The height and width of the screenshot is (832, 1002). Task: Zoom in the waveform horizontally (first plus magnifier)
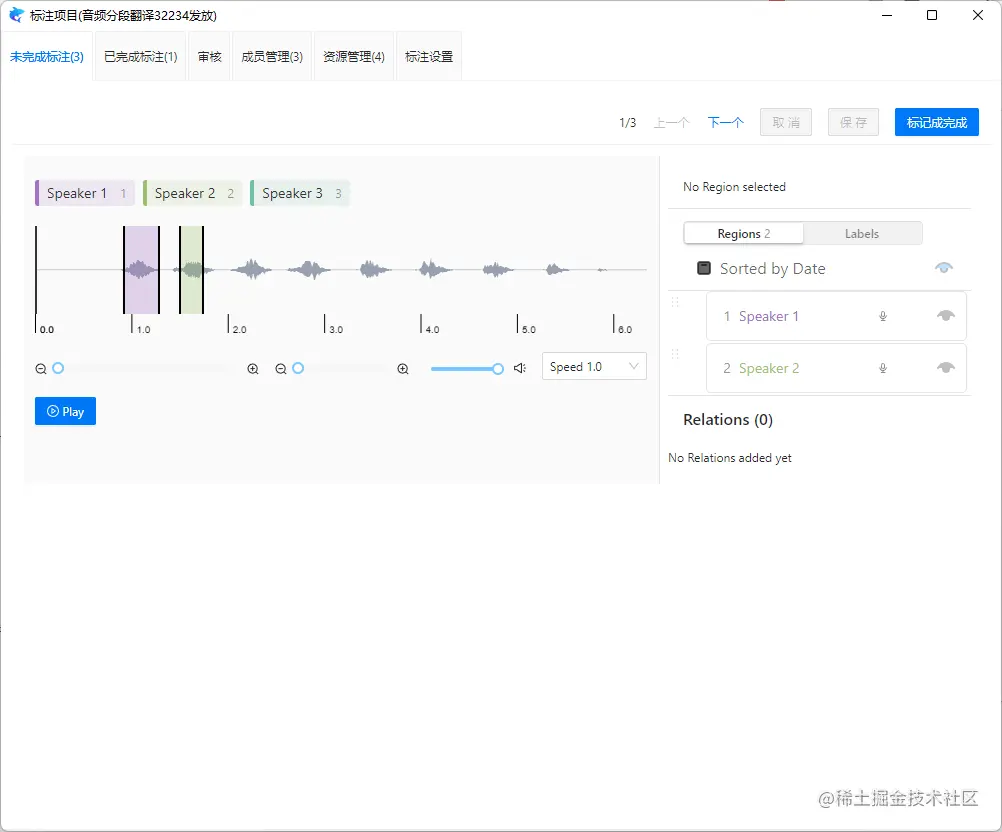[x=253, y=369]
